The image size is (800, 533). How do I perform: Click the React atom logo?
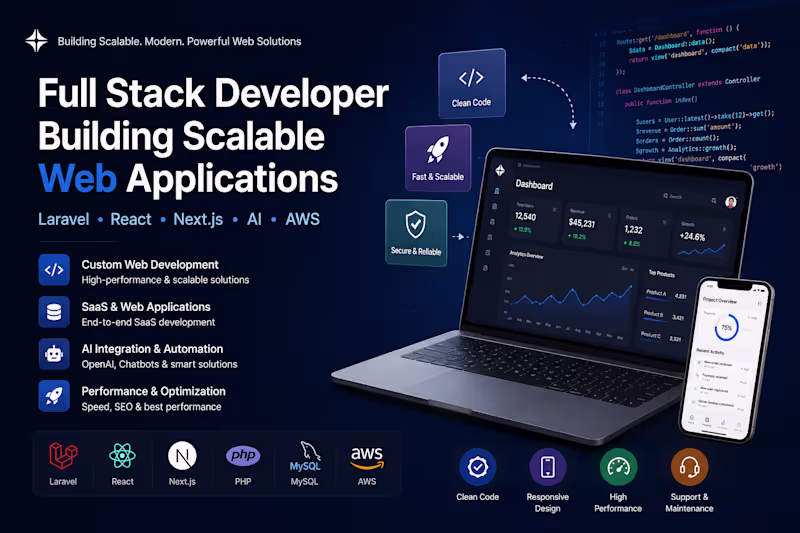click(122, 455)
